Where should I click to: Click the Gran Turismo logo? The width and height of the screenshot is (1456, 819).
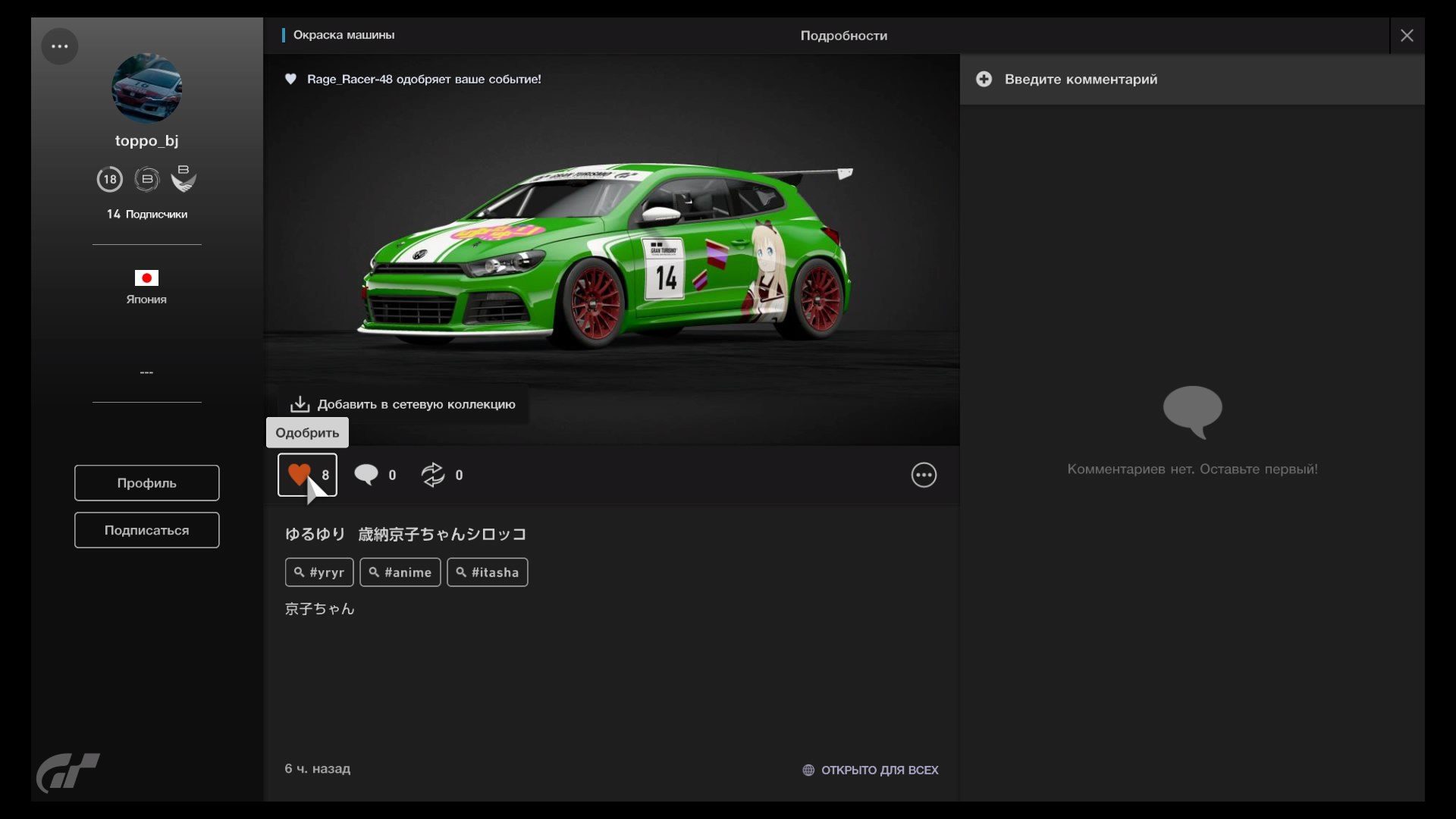click(x=68, y=772)
